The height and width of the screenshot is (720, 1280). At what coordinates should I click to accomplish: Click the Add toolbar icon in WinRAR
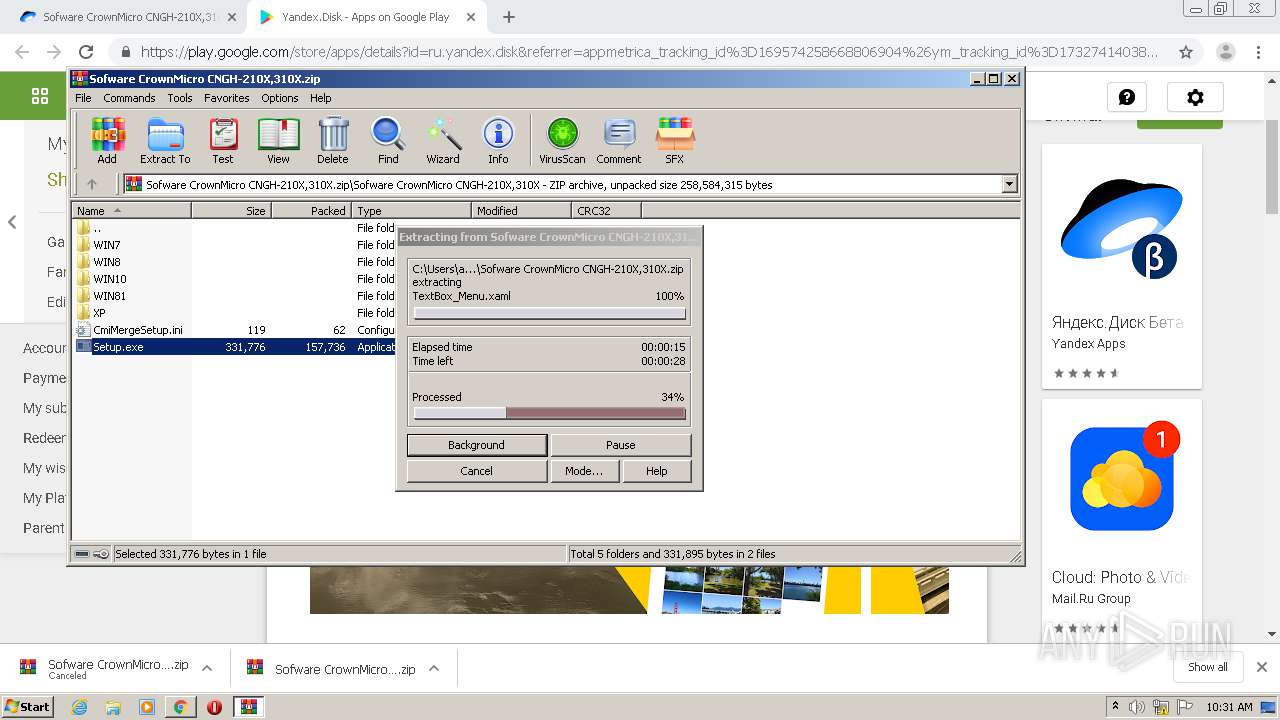coord(107,141)
